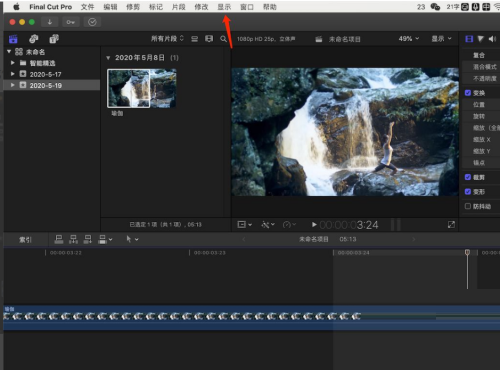Click the 索引 index button
The height and width of the screenshot is (370, 500).
click(25, 240)
